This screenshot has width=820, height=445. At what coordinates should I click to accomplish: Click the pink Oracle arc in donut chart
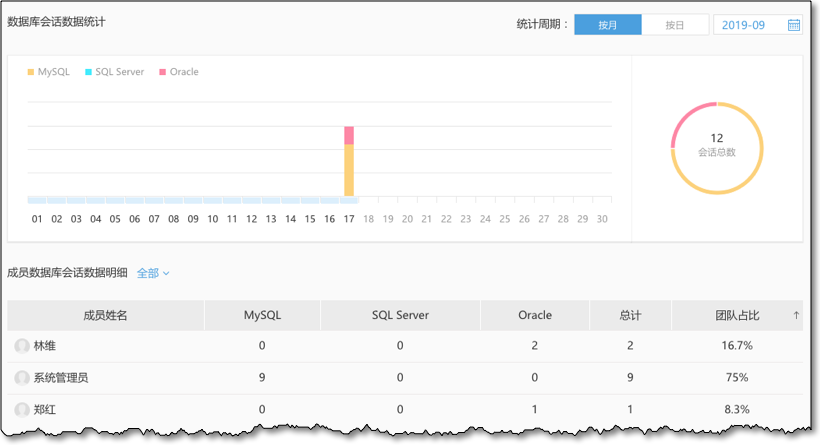687,118
